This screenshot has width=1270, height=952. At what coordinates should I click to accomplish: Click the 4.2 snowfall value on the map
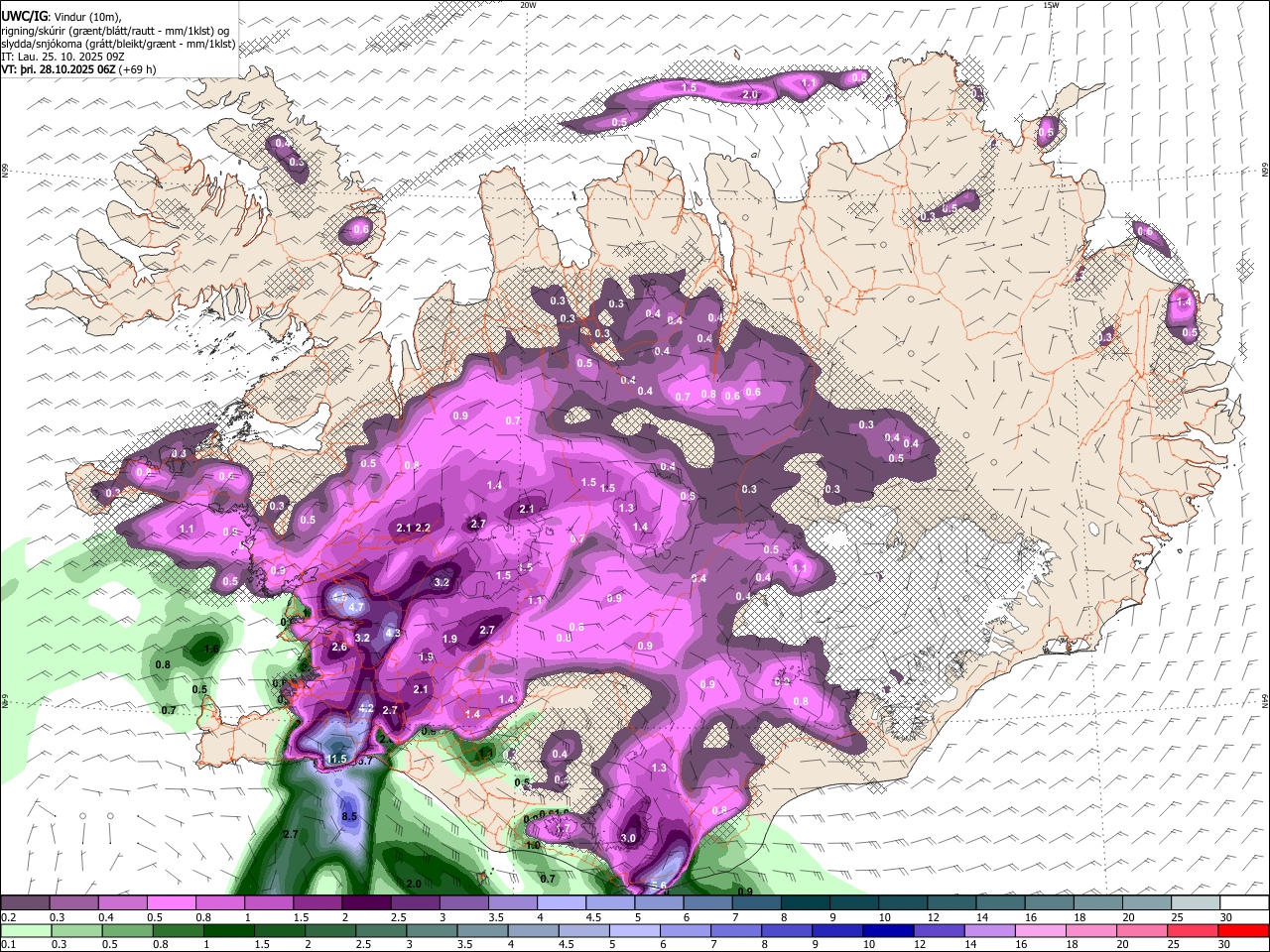pos(366,708)
